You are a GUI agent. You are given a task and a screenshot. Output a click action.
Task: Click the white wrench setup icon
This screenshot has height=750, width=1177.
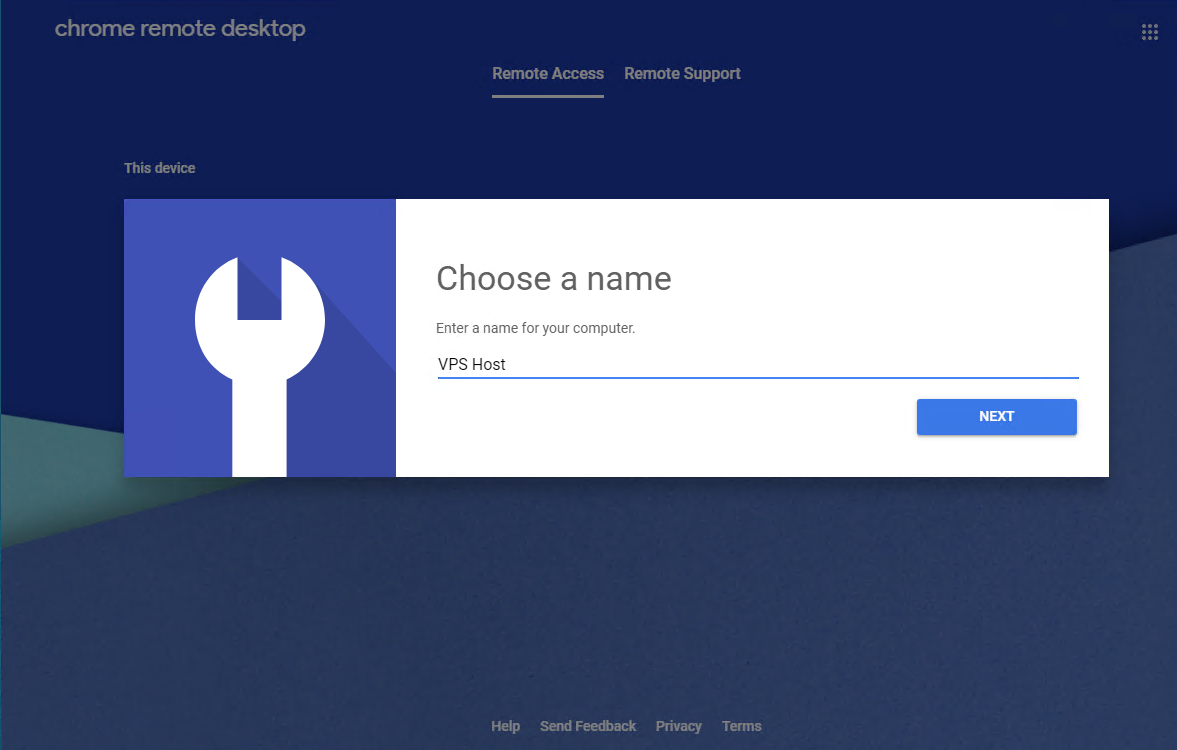click(x=260, y=366)
